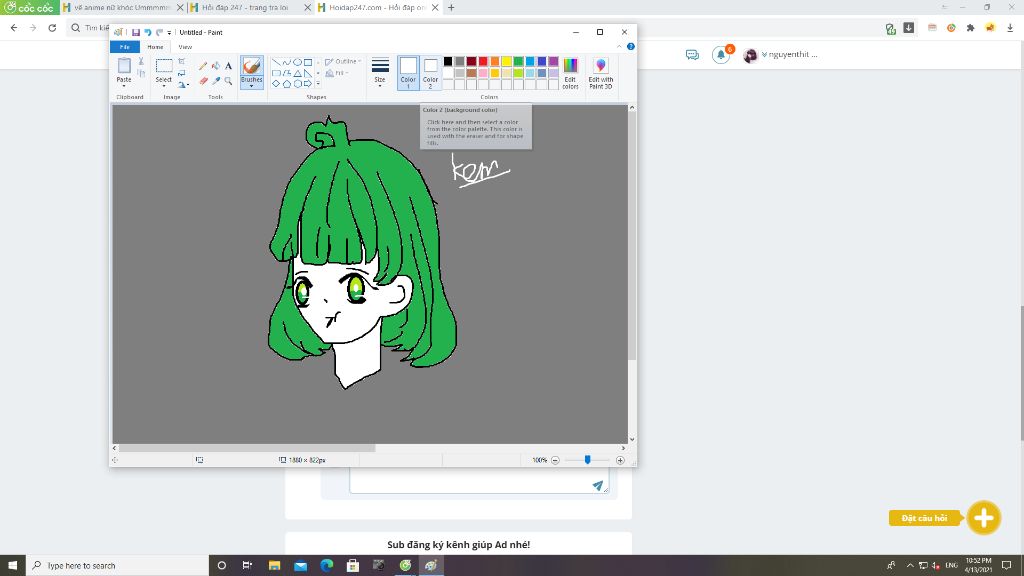1024x576 pixels.
Task: Click the send arrow in the answer box
Action: (x=598, y=485)
